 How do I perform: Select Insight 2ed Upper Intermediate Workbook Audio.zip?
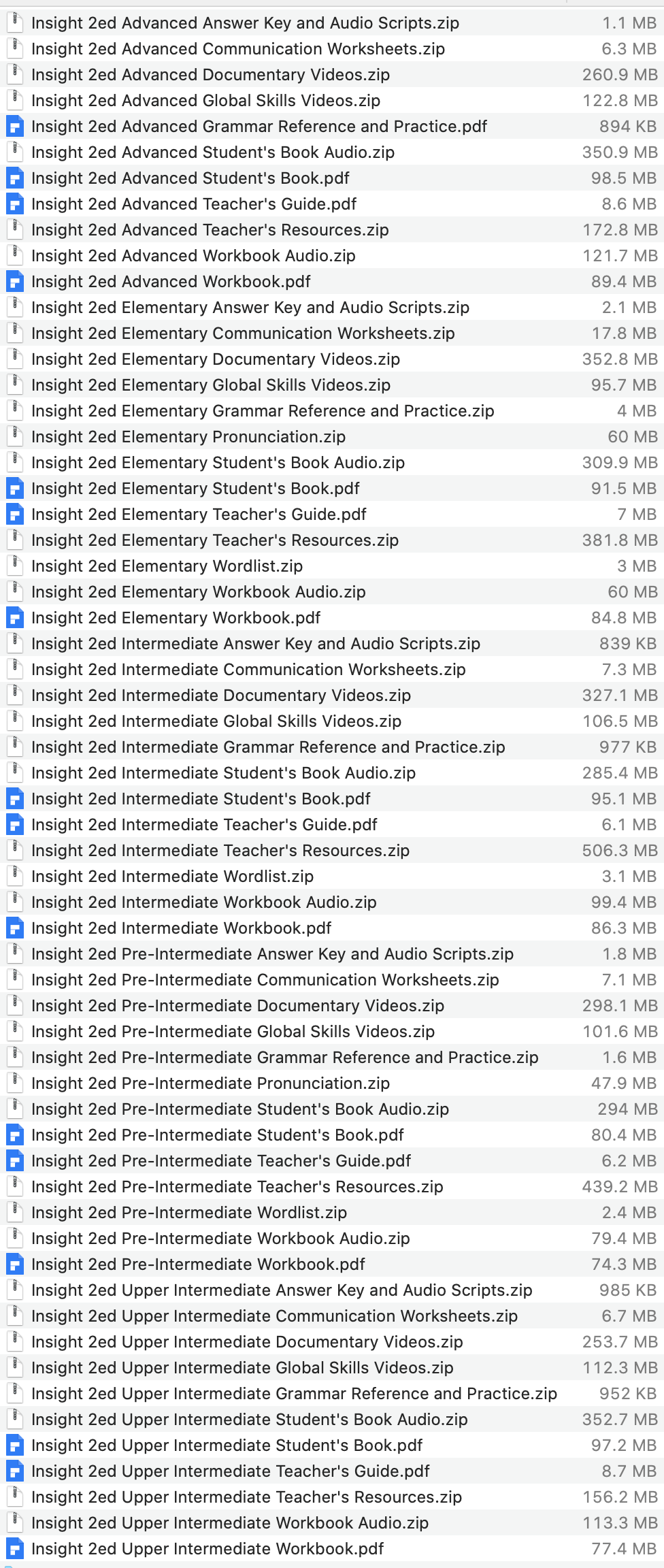(332, 1522)
